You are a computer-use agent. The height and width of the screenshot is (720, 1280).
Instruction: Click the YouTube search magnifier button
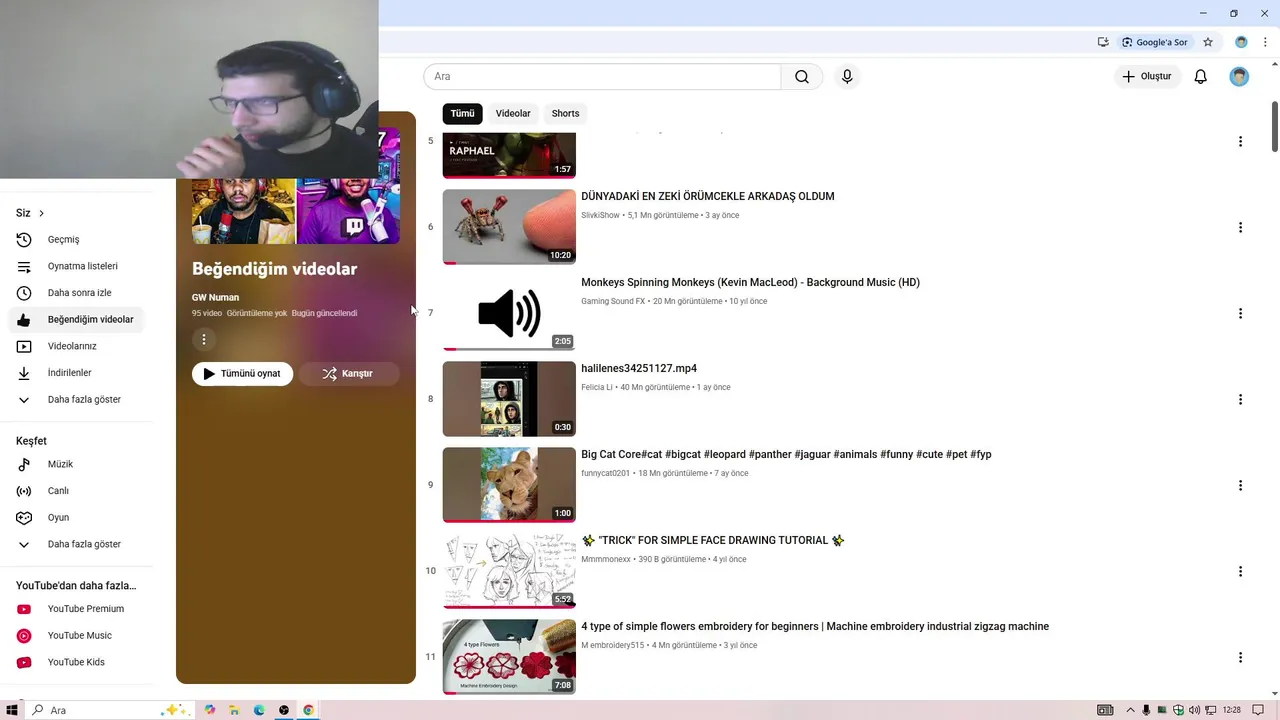point(802,77)
